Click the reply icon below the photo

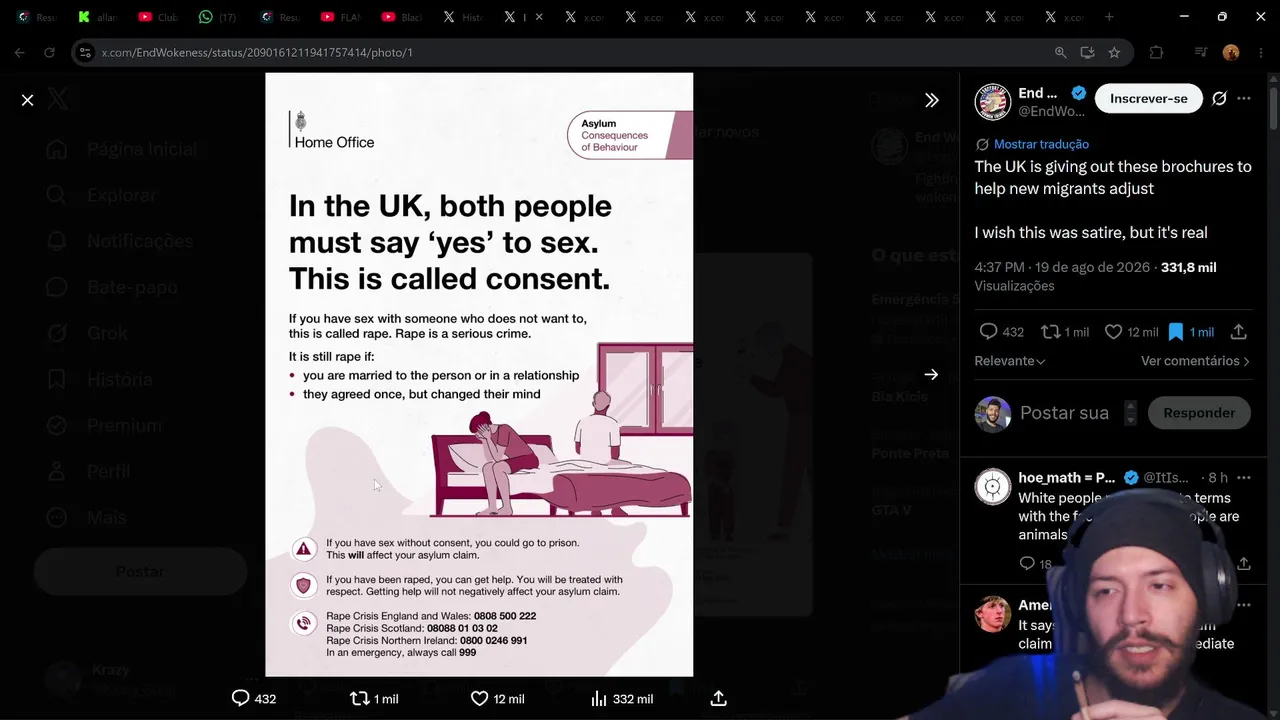pyautogui.click(x=240, y=698)
